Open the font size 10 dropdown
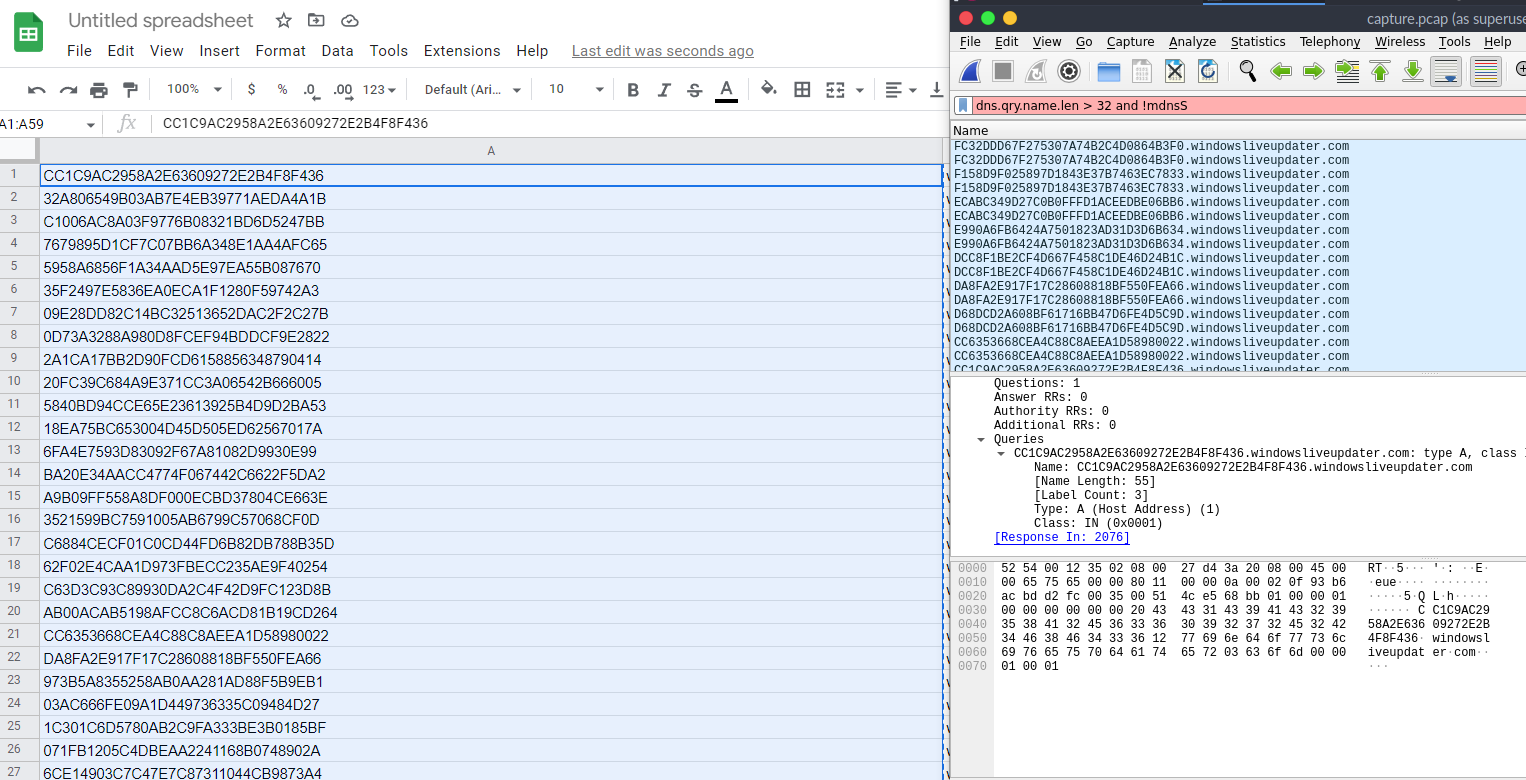1526x780 pixels. 577,90
